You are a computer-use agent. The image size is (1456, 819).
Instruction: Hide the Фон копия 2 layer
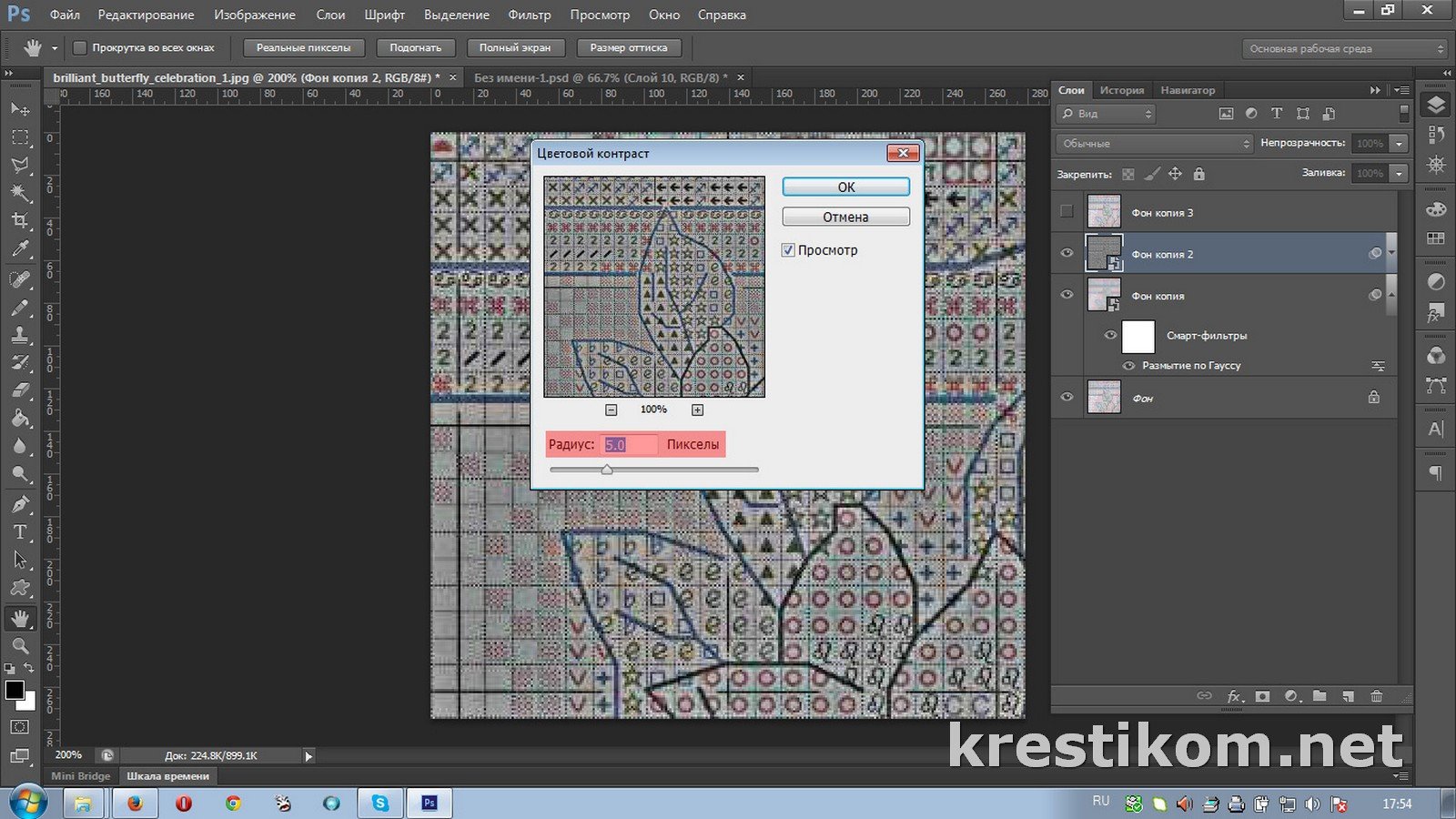(1067, 254)
